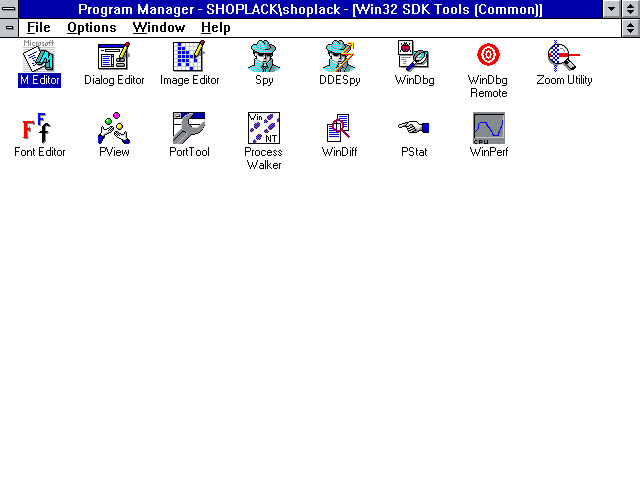Select the M Editor program icon

[x=39, y=56]
